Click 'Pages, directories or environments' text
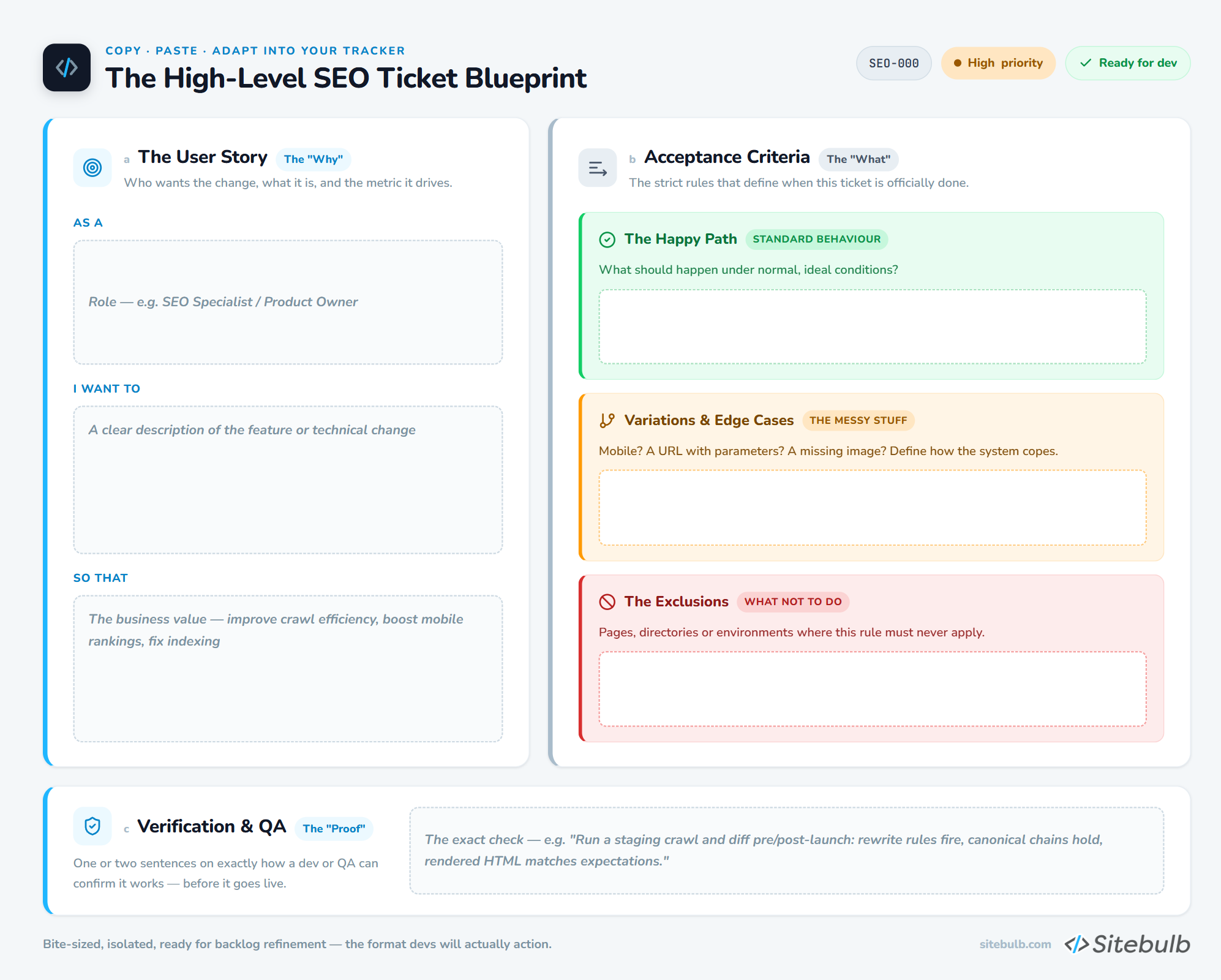The width and height of the screenshot is (1221, 980). [x=792, y=633]
